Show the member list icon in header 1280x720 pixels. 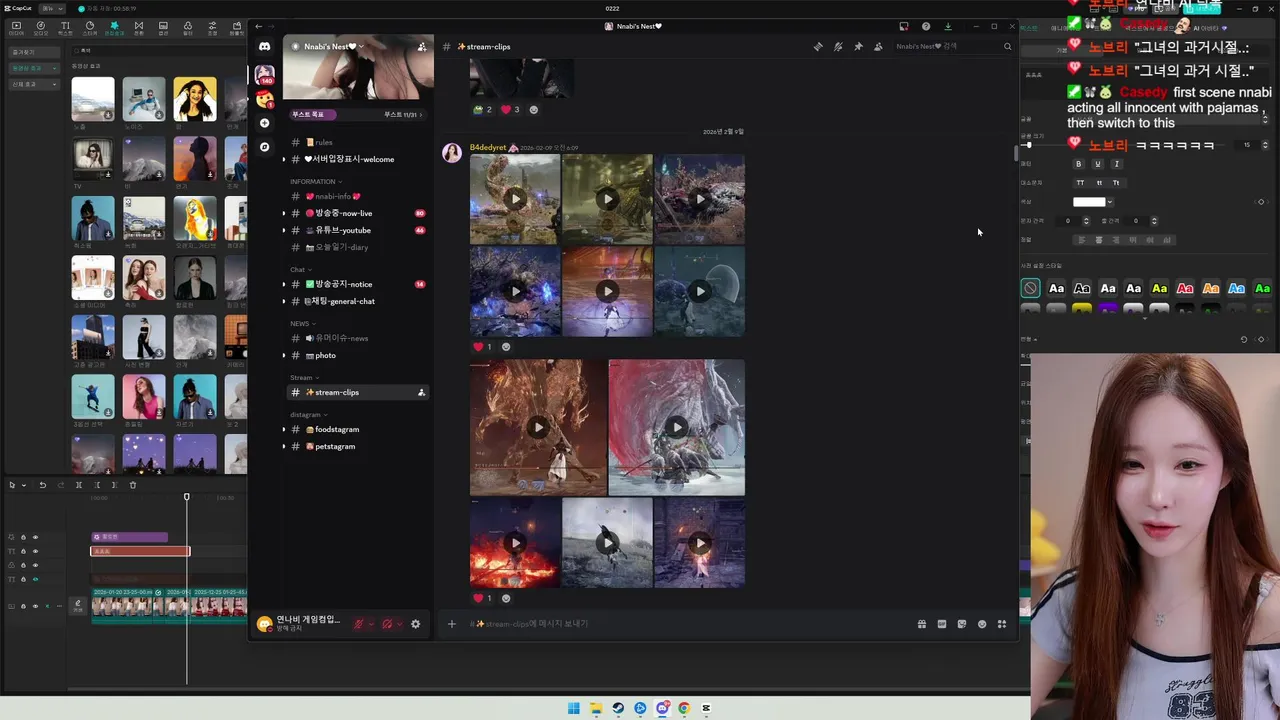pyautogui.click(x=878, y=47)
